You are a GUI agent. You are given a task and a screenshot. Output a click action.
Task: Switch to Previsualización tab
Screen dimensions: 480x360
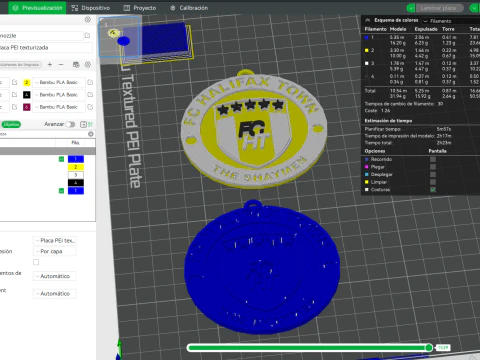pyautogui.click(x=37, y=8)
